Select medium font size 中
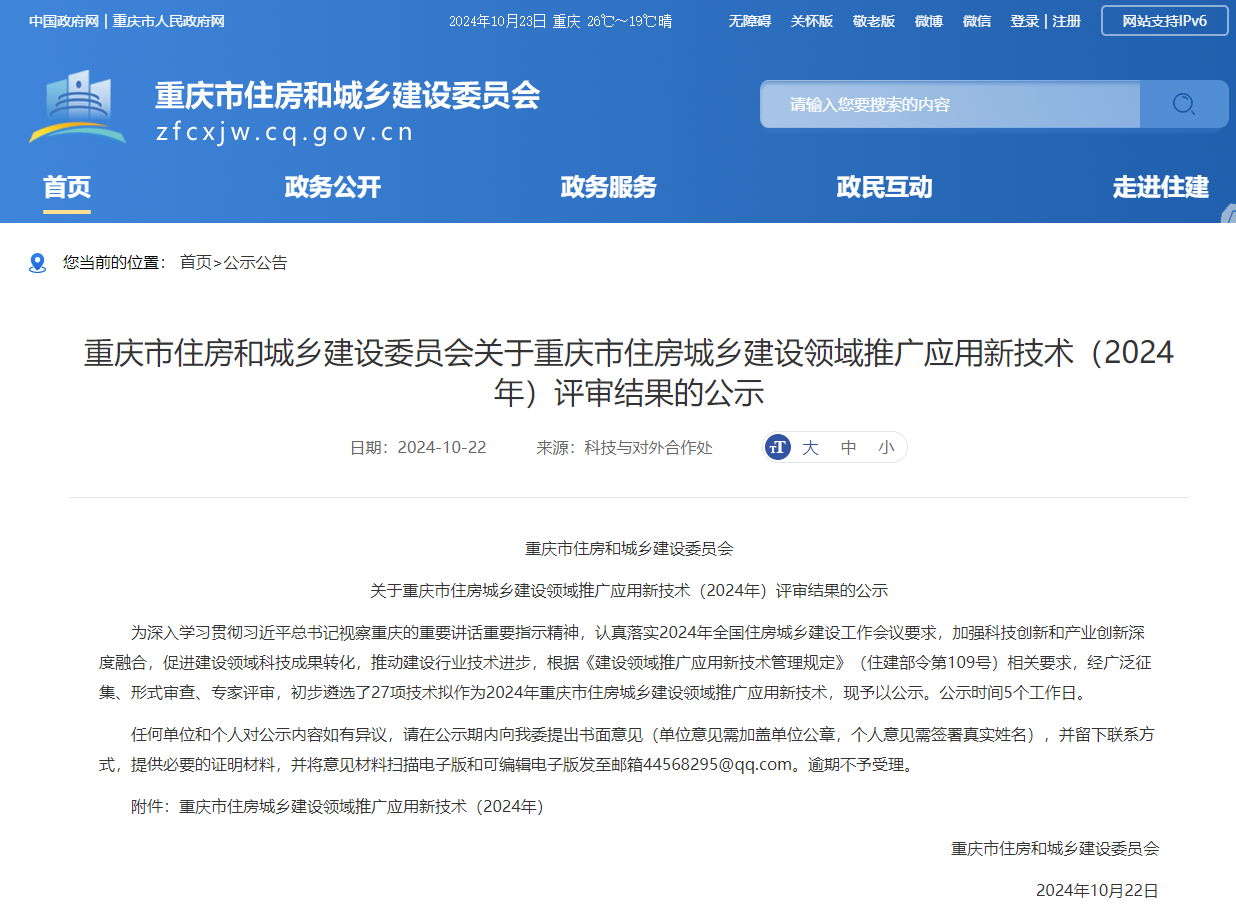 pos(848,447)
